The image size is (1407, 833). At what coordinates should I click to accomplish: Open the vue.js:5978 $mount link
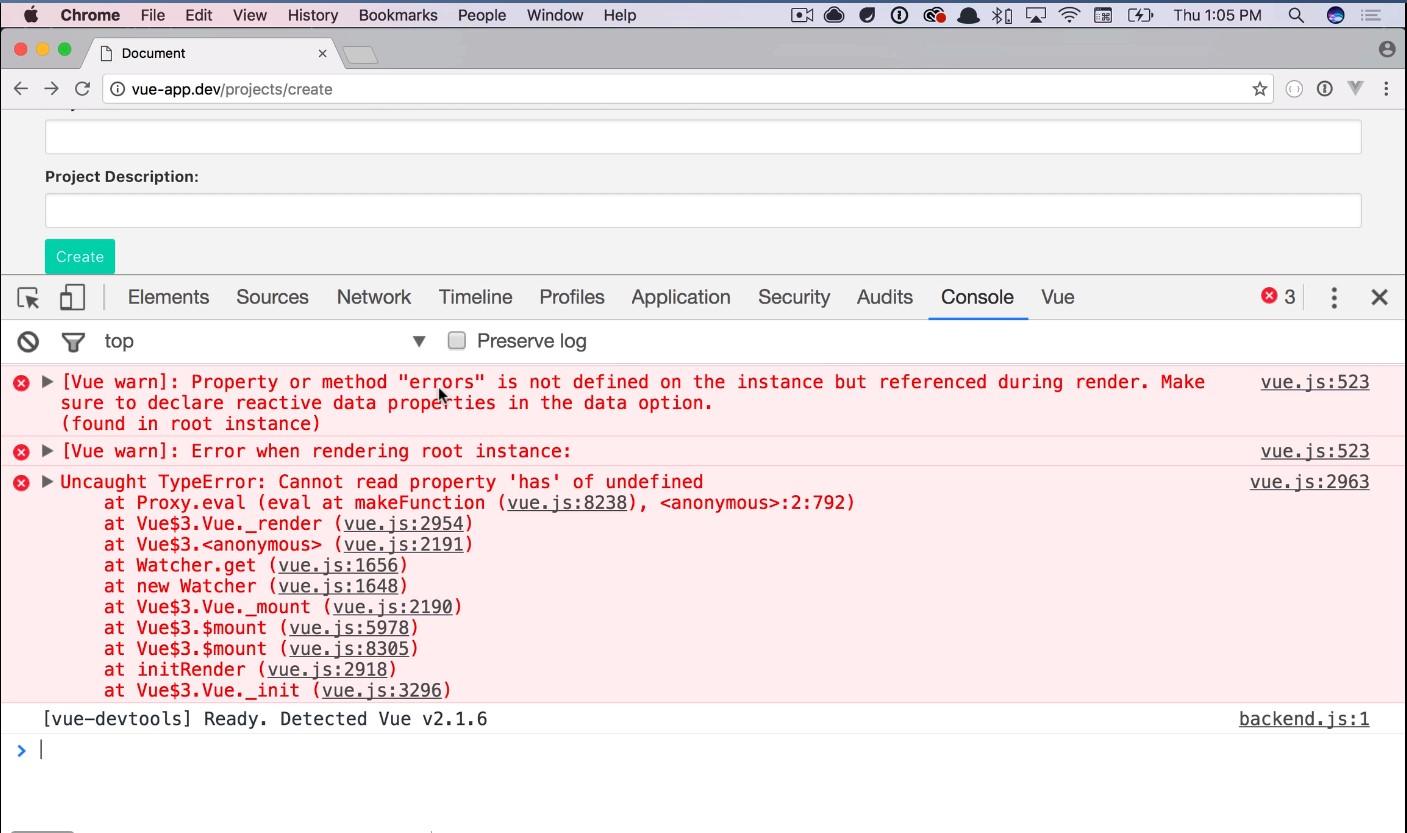pos(349,628)
